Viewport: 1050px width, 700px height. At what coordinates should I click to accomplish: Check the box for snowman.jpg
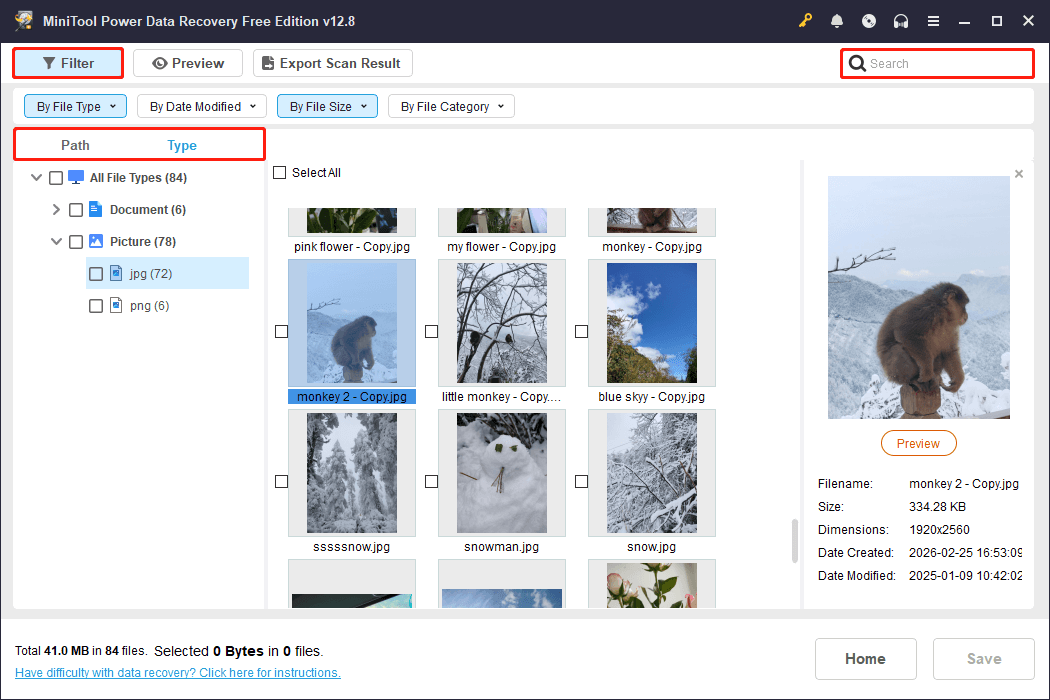pos(431,481)
